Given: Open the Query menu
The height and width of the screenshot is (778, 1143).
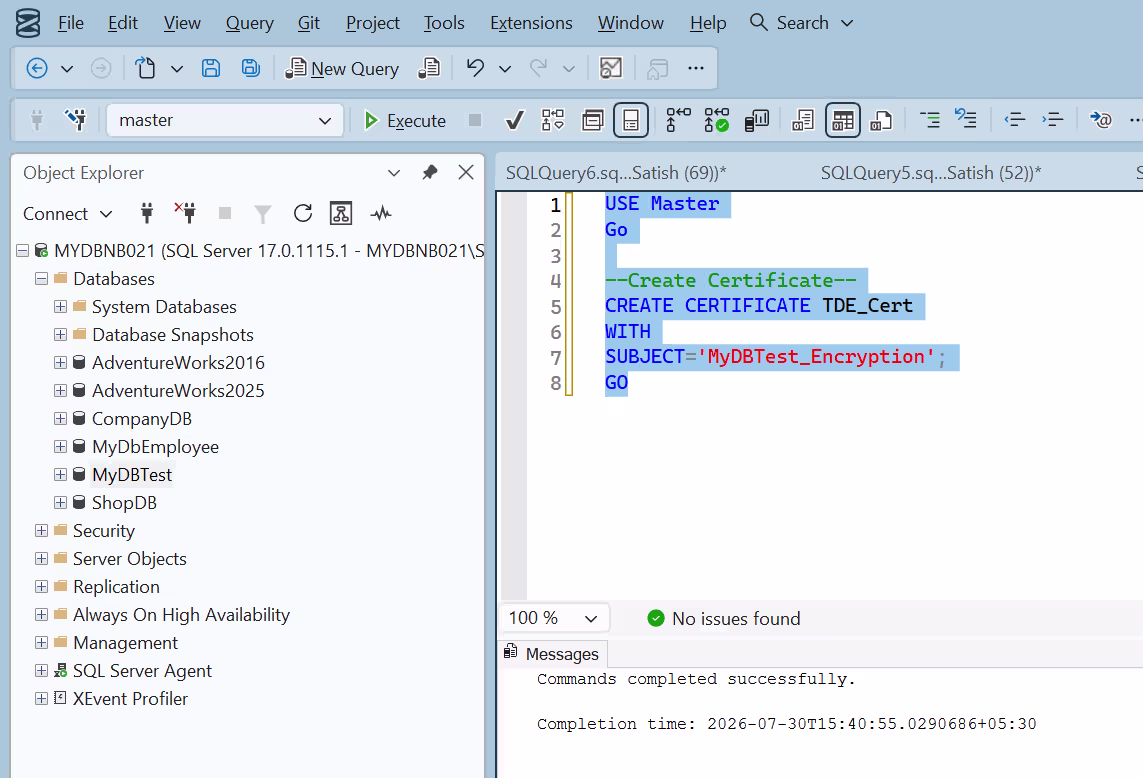Looking at the screenshot, I should coord(249,23).
